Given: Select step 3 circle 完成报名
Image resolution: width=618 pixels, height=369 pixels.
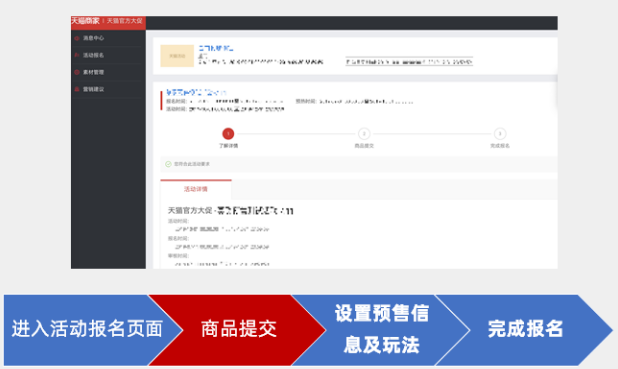Looking at the screenshot, I should pos(500,134).
